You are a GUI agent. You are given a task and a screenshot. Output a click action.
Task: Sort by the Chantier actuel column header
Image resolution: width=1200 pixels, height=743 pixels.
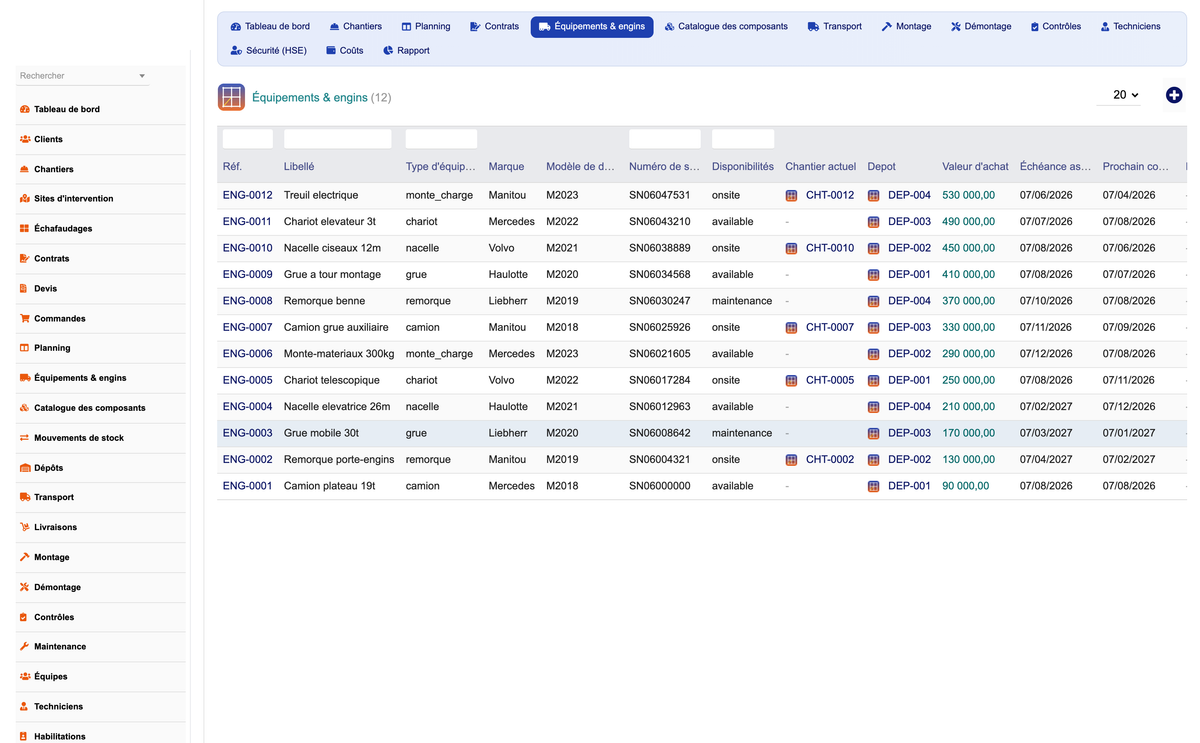pyautogui.click(x=821, y=167)
